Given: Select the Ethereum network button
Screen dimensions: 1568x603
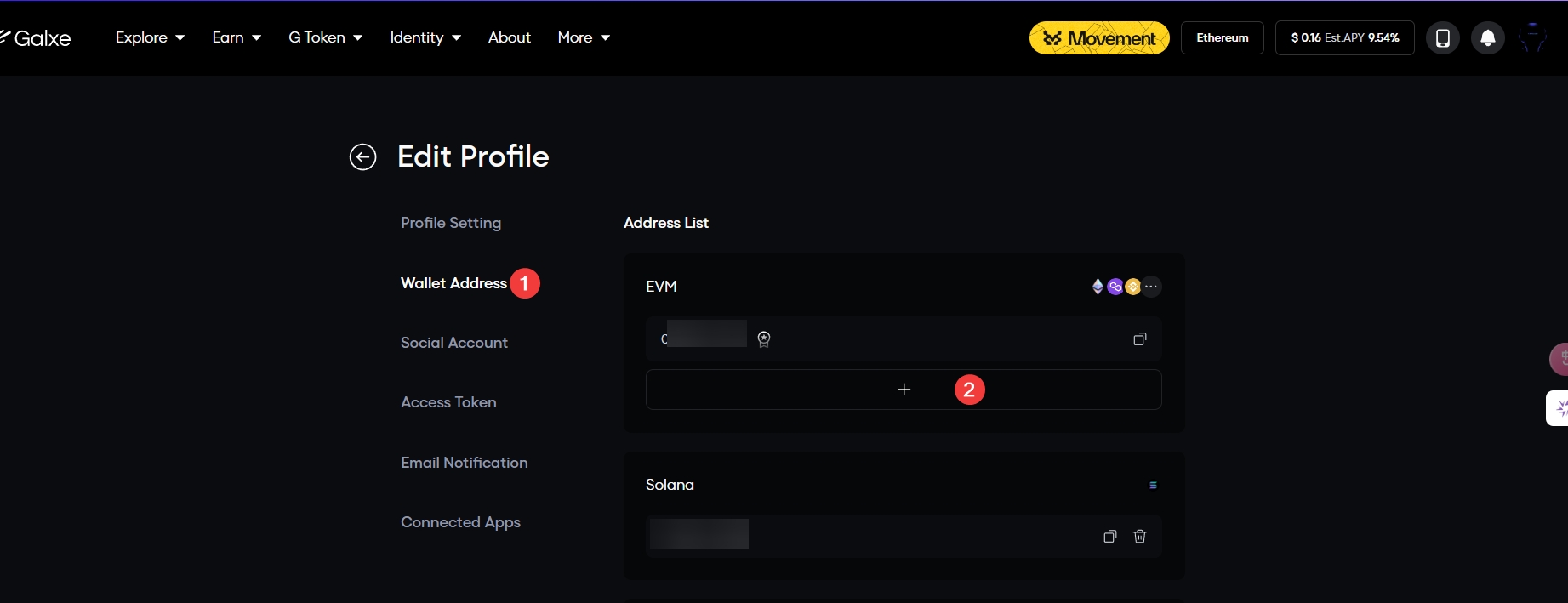Looking at the screenshot, I should click(1222, 38).
